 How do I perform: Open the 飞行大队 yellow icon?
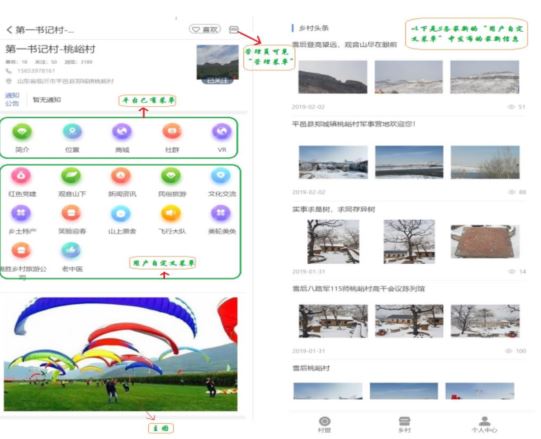click(171, 213)
